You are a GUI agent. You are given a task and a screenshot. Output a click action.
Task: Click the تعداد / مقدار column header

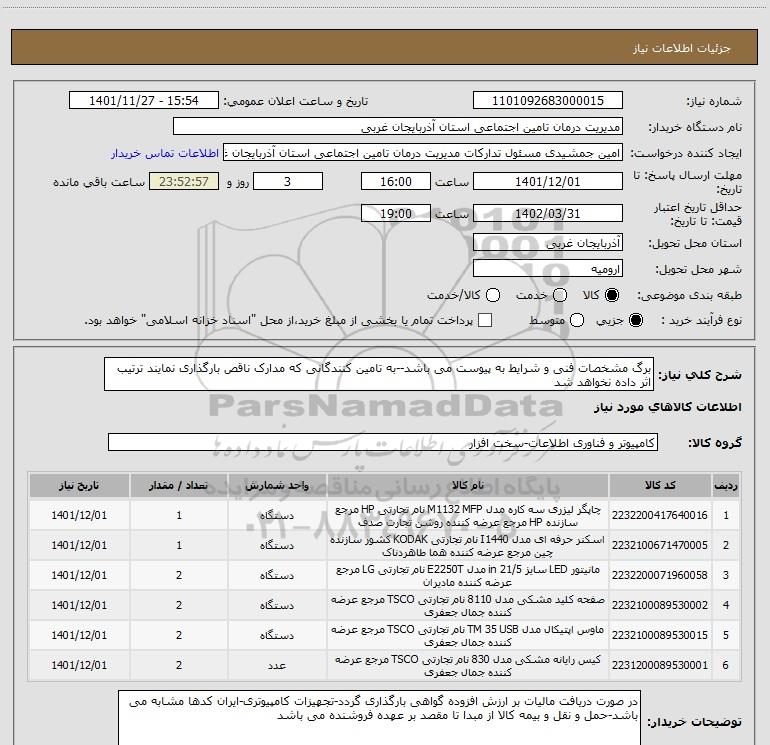(x=179, y=486)
